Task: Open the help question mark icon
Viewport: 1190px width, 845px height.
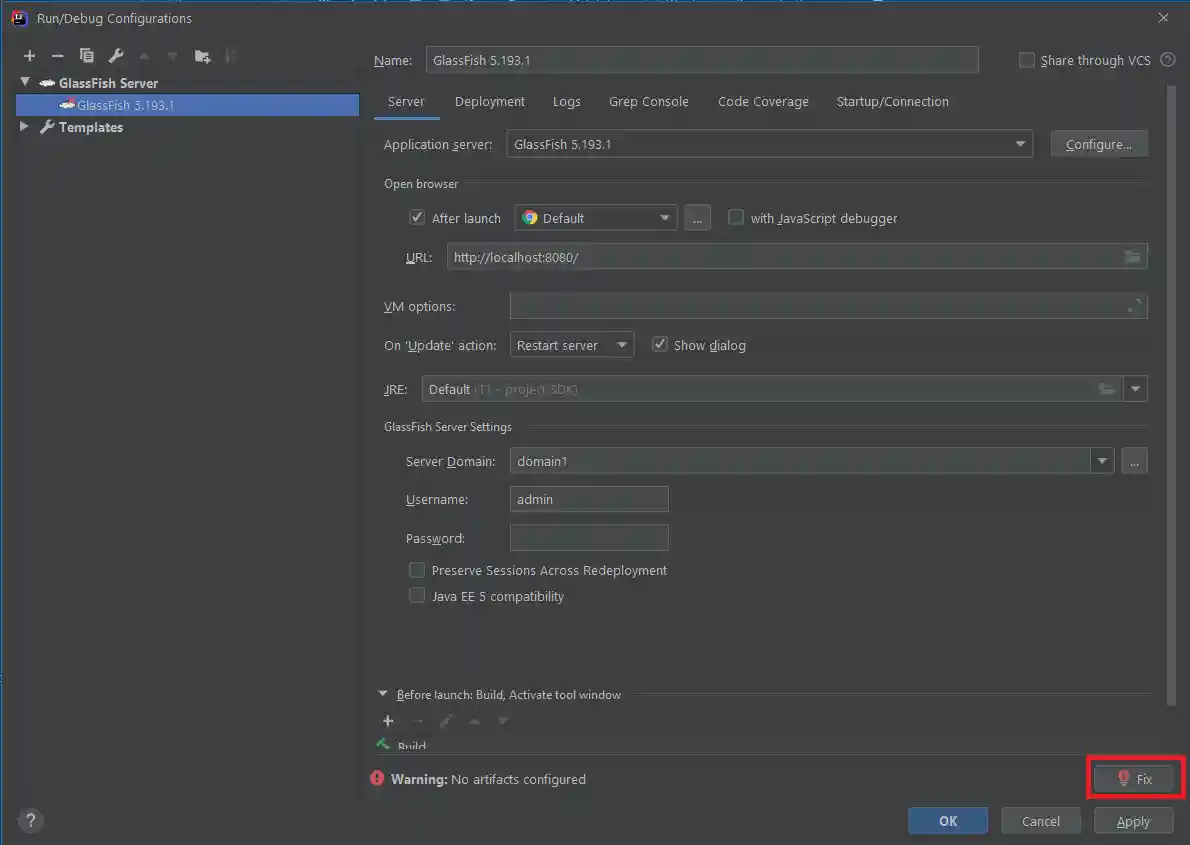Action: (30, 820)
